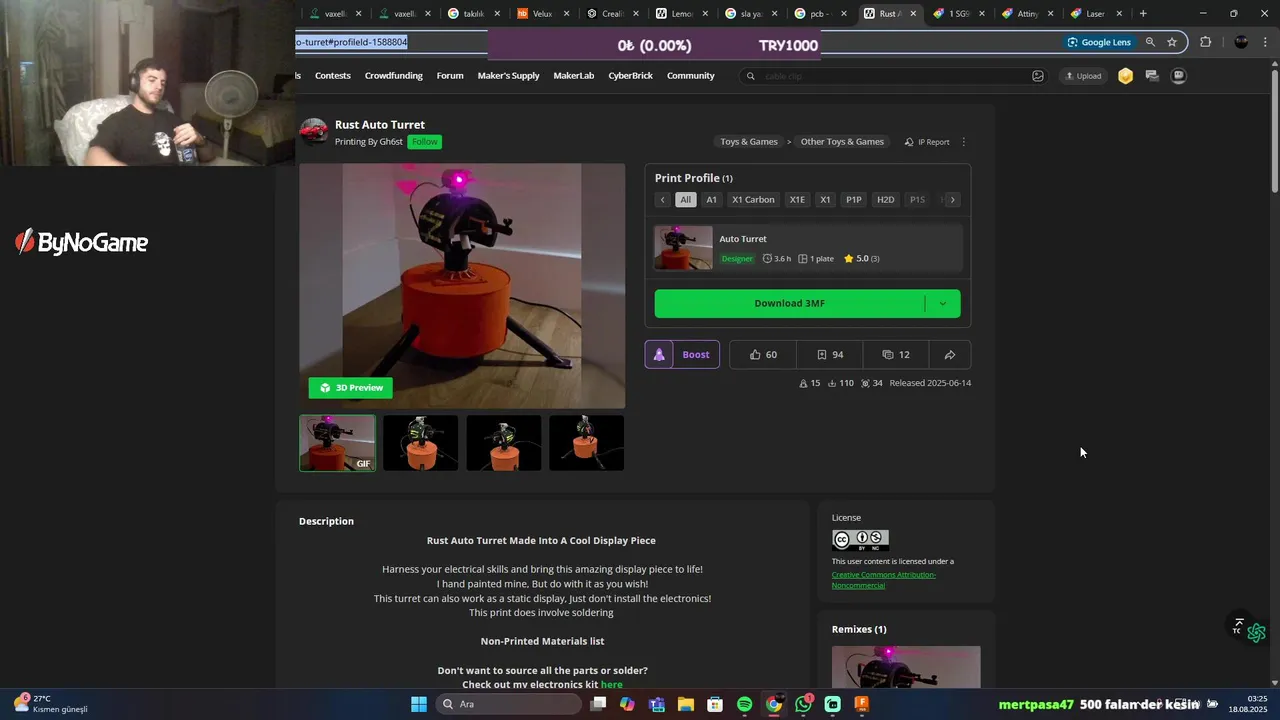Open Maker's Supply

pyautogui.click(x=508, y=76)
